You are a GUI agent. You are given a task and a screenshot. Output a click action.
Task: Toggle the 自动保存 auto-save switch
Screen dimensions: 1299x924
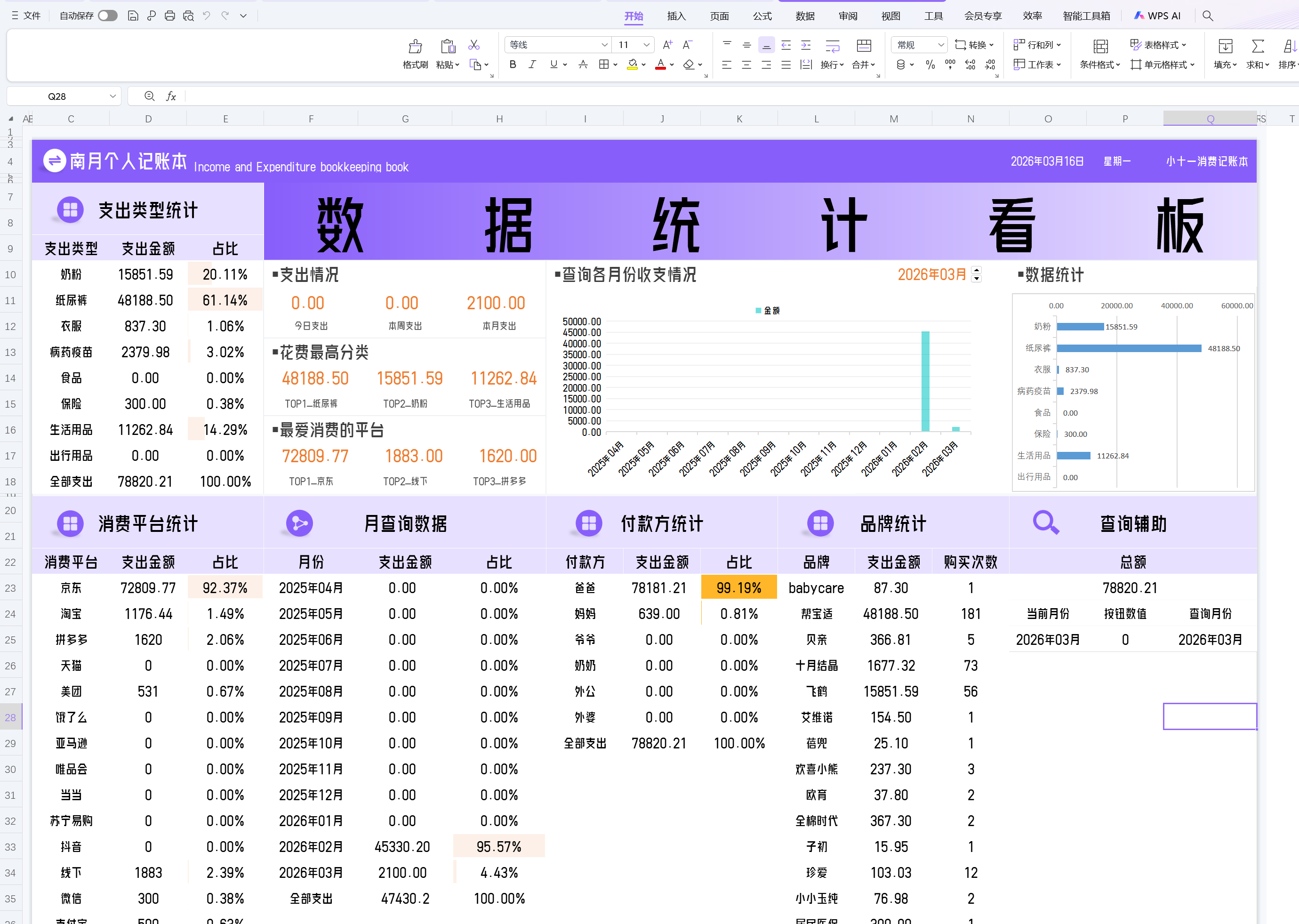coord(107,16)
